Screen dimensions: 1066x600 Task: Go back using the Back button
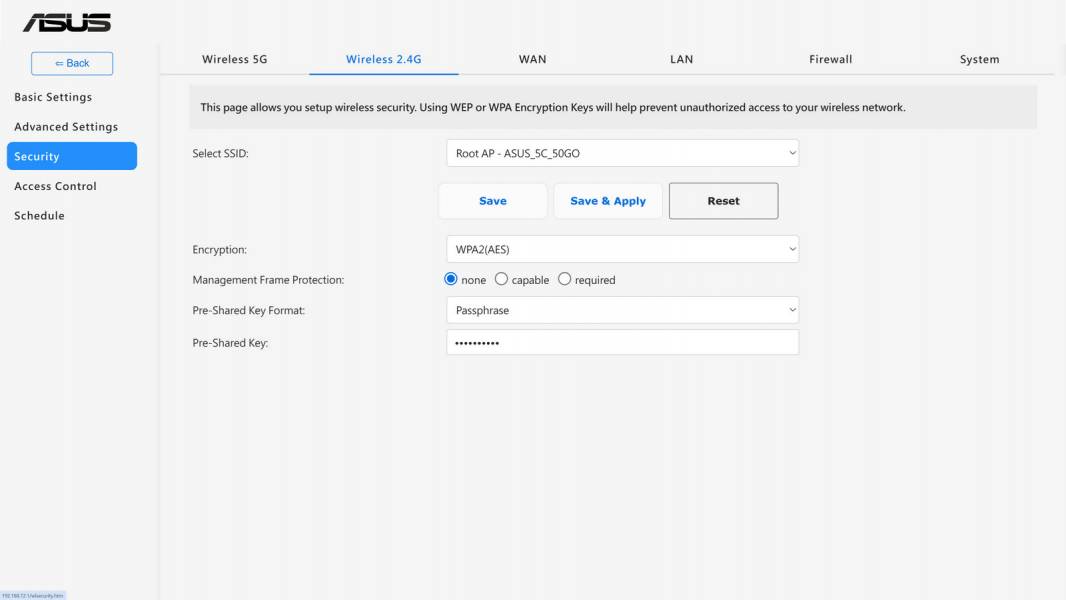coord(72,63)
